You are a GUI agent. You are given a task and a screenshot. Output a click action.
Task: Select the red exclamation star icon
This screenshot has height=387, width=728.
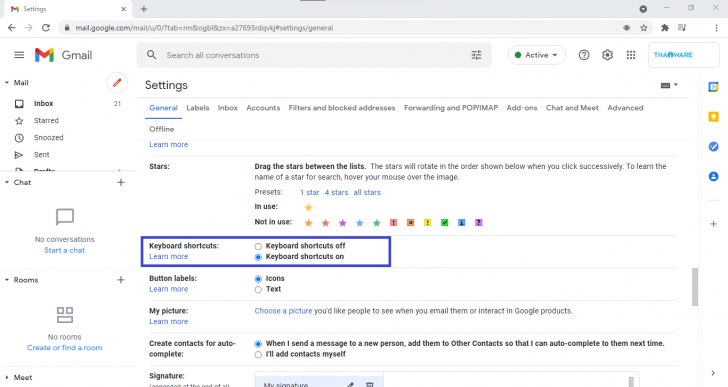393,223
